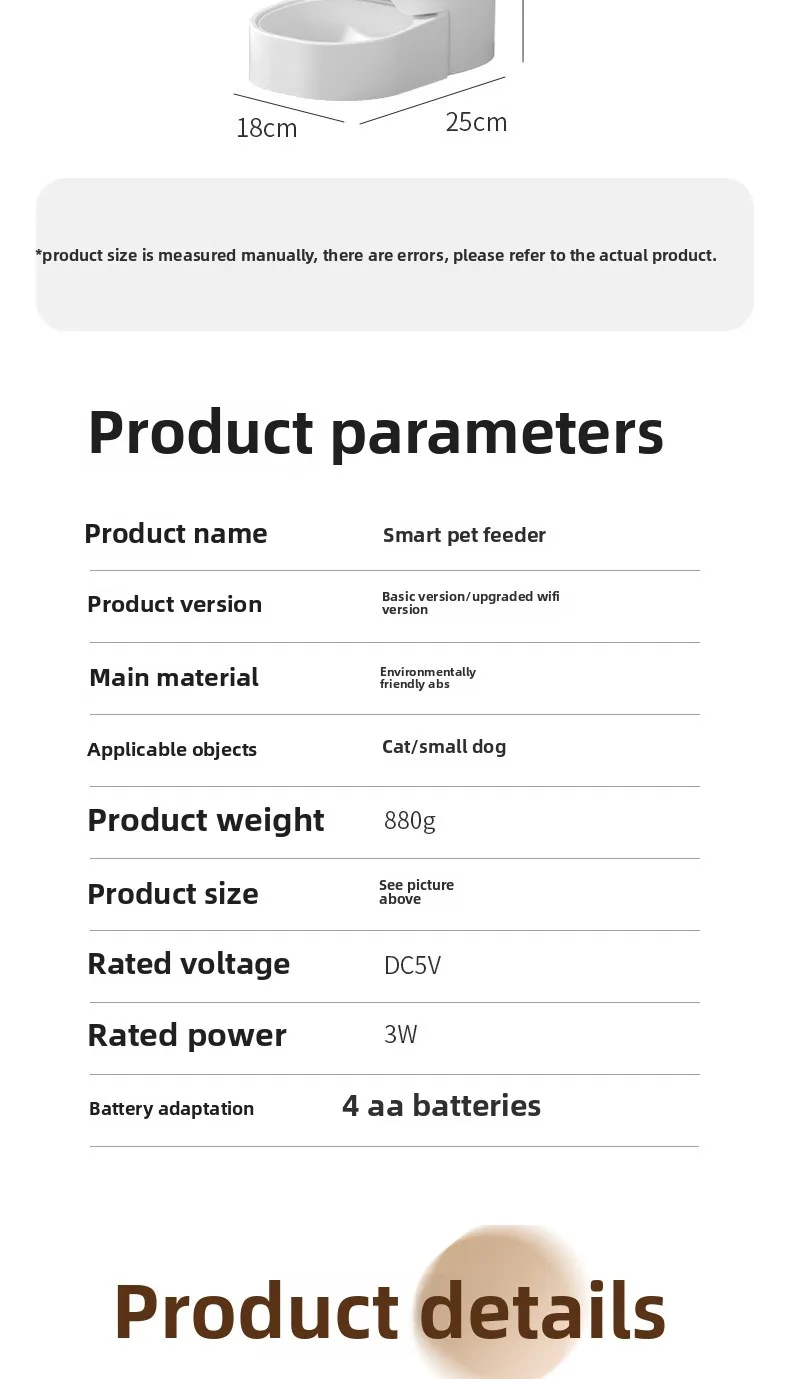Click the "Product version" row label

click(175, 604)
